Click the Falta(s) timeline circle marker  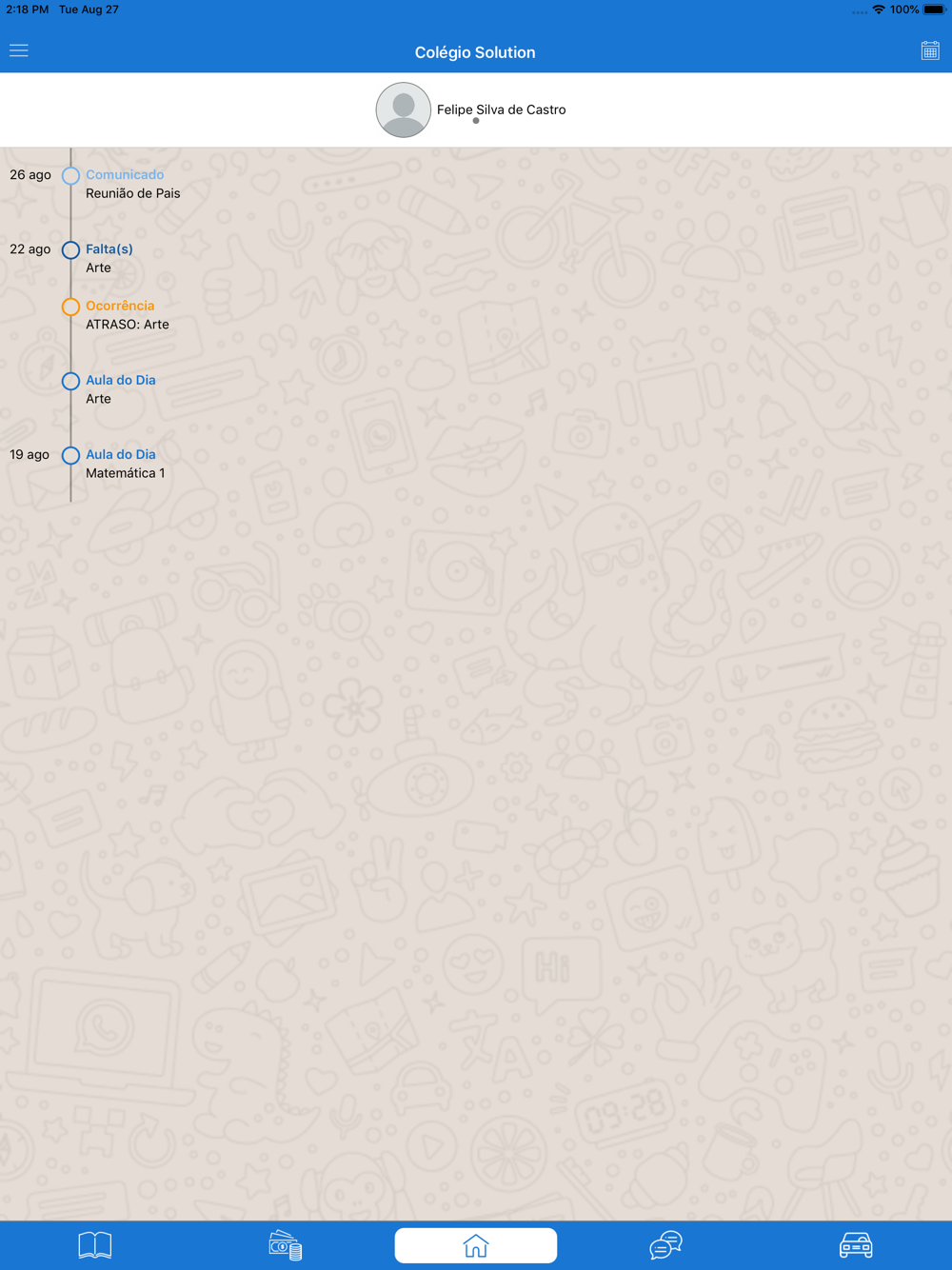click(x=70, y=250)
